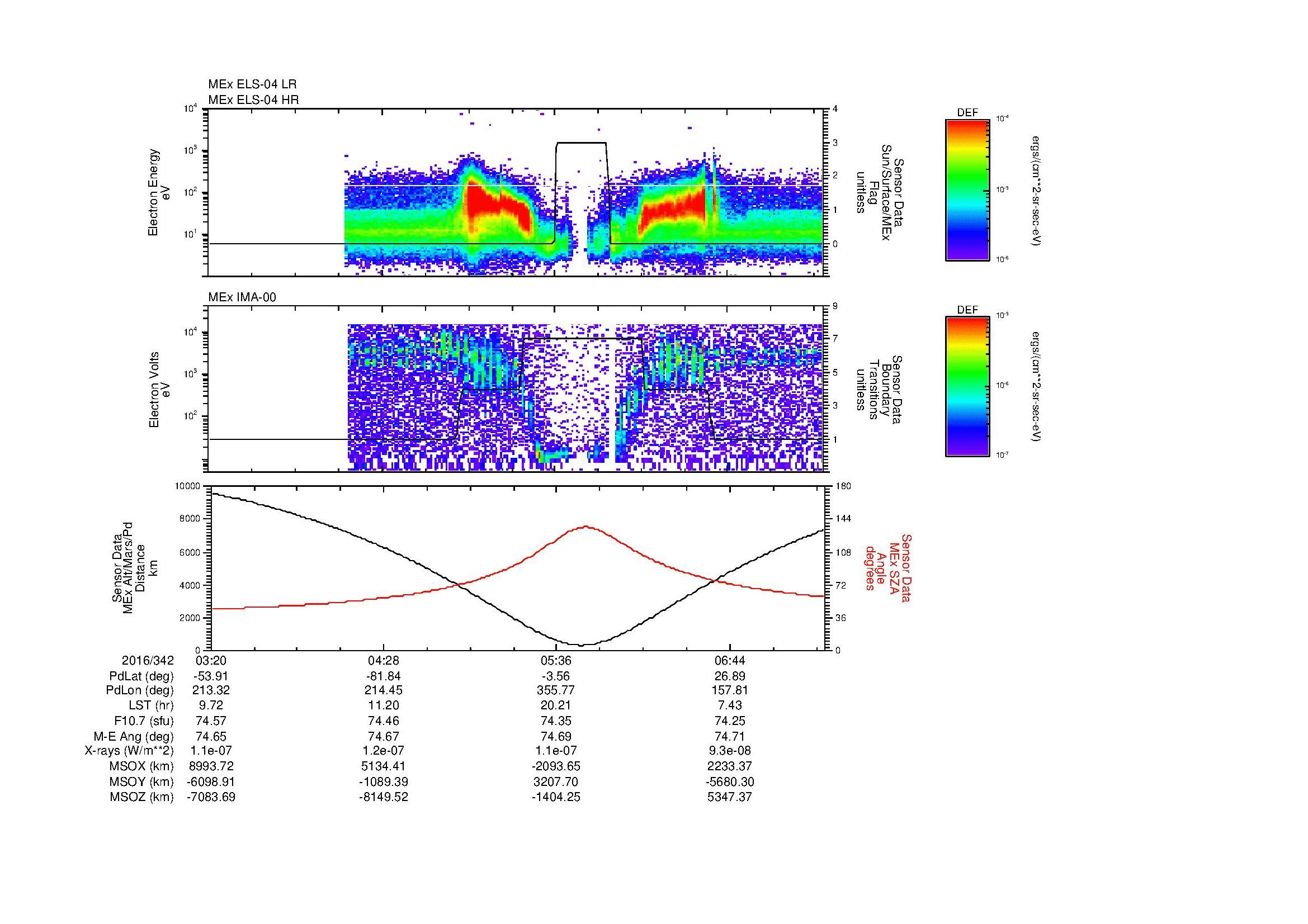Click the 'Sun/Surface/MEx Flag' axis title

coord(880,192)
